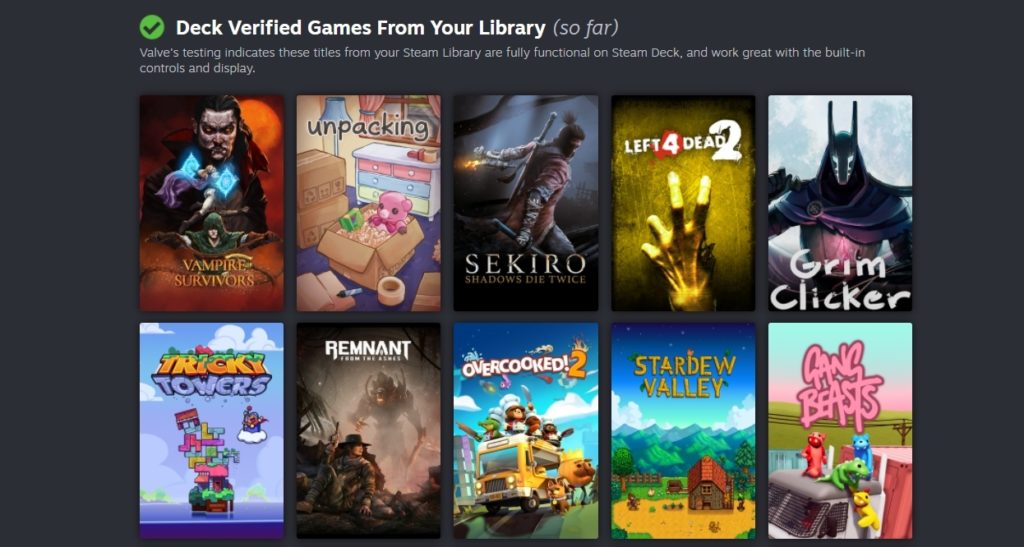Choose the Overcooked! 2 game tile
This screenshot has width=1024, height=547.
click(526, 431)
